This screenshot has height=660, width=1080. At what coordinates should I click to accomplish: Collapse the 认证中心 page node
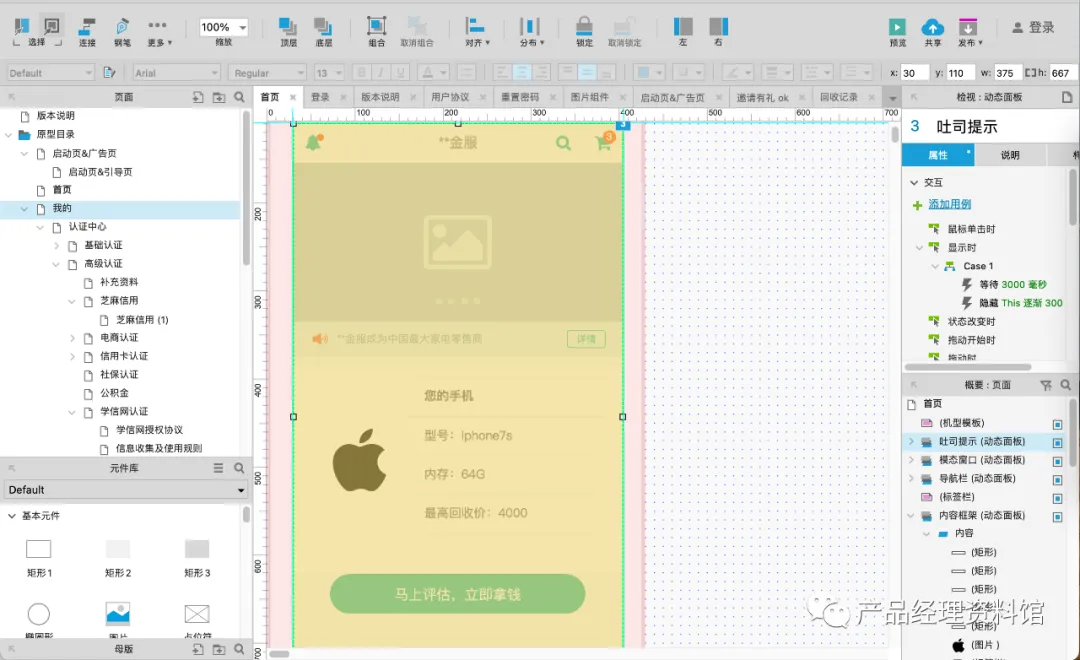pos(40,227)
